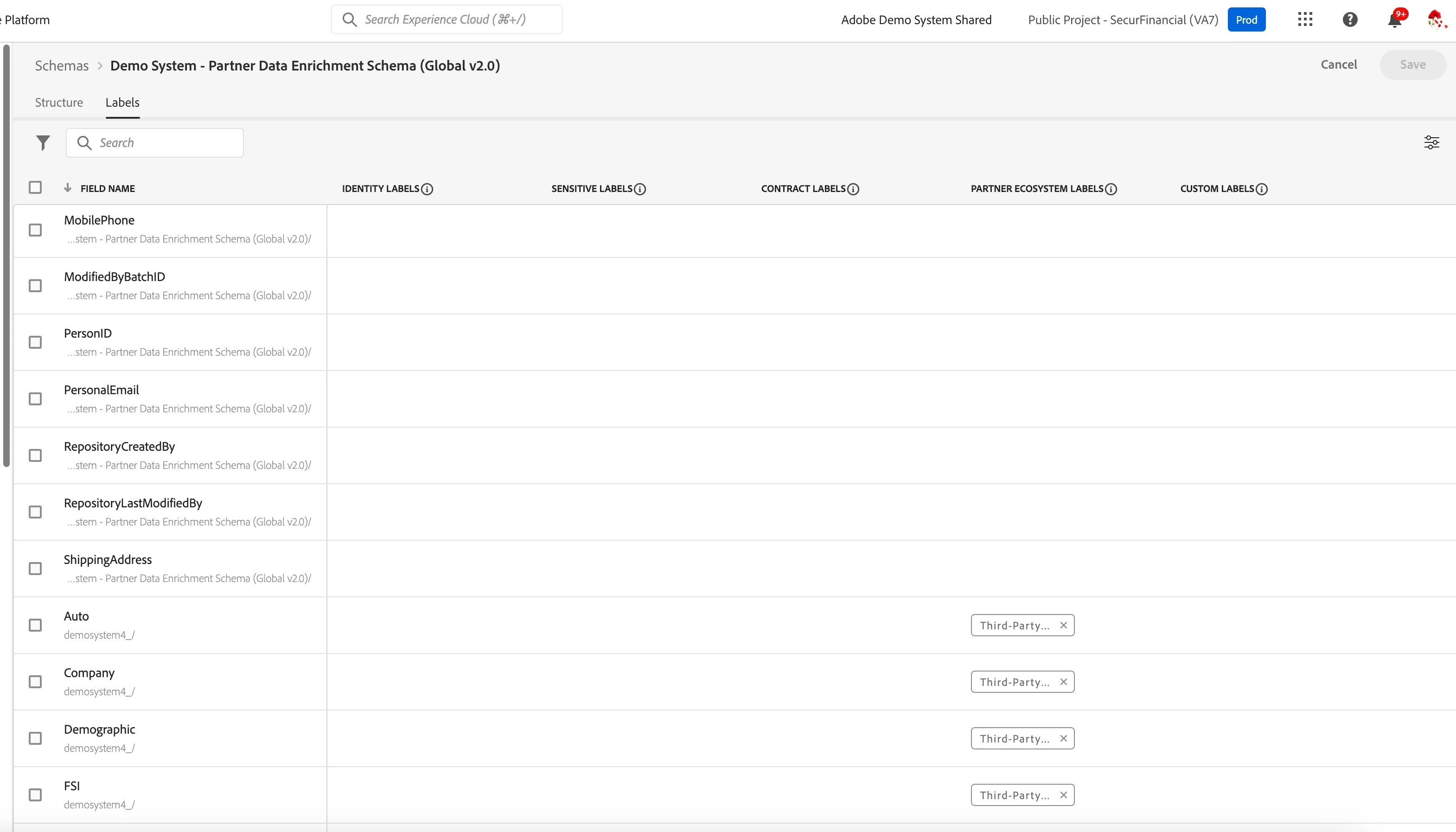Screen dimensions: 1456x832
Task: Click the Demographic field name
Action: 99,729
